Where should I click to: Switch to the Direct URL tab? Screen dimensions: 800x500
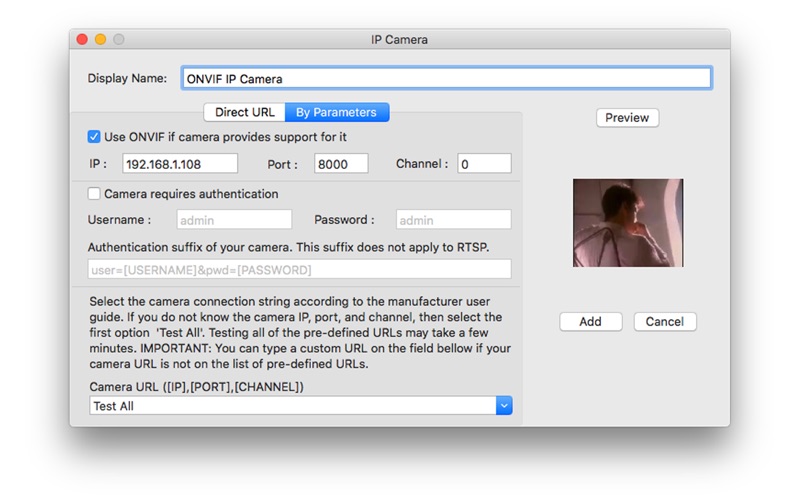(244, 112)
